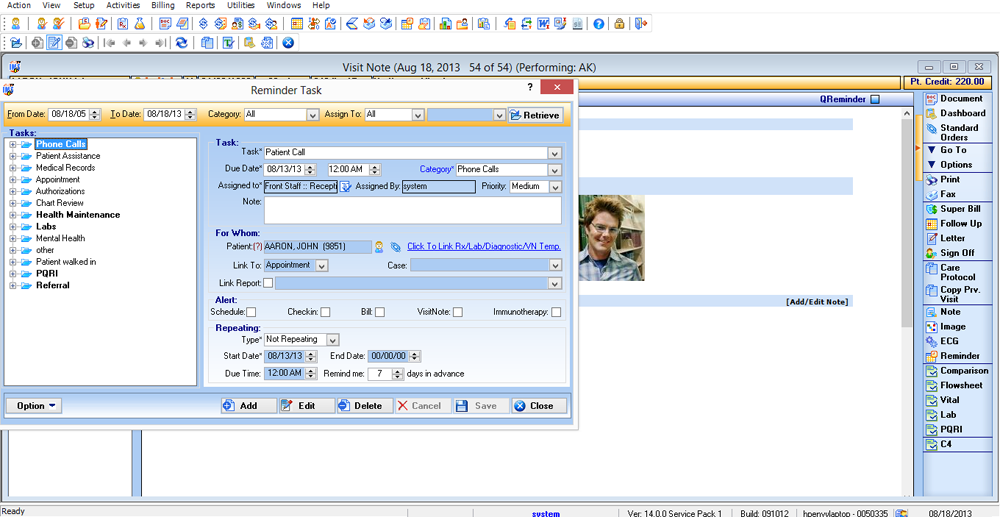Viewport: 1000px width, 517px height.
Task: Click the first-record navigation arrow icon
Action: pos(110,43)
